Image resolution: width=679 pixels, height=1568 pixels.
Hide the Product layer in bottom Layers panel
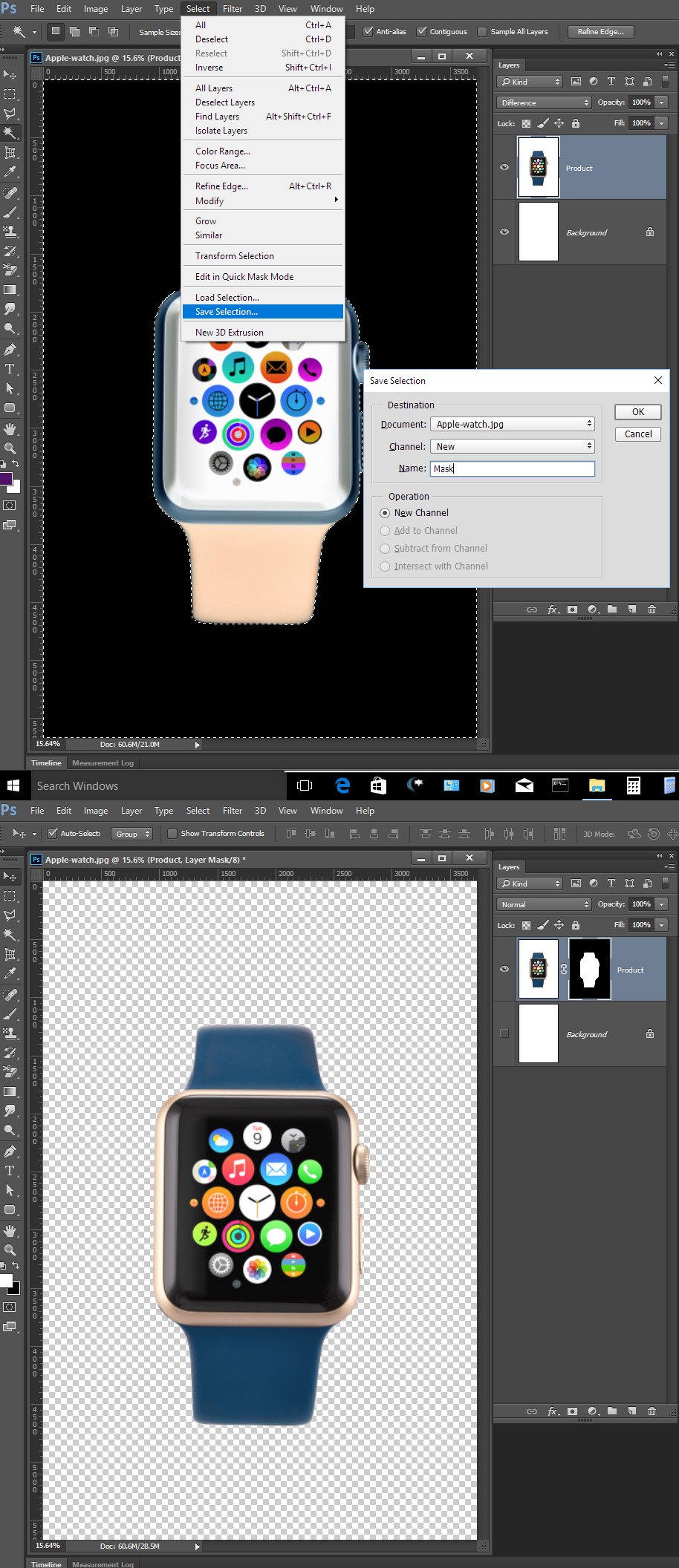tap(504, 969)
